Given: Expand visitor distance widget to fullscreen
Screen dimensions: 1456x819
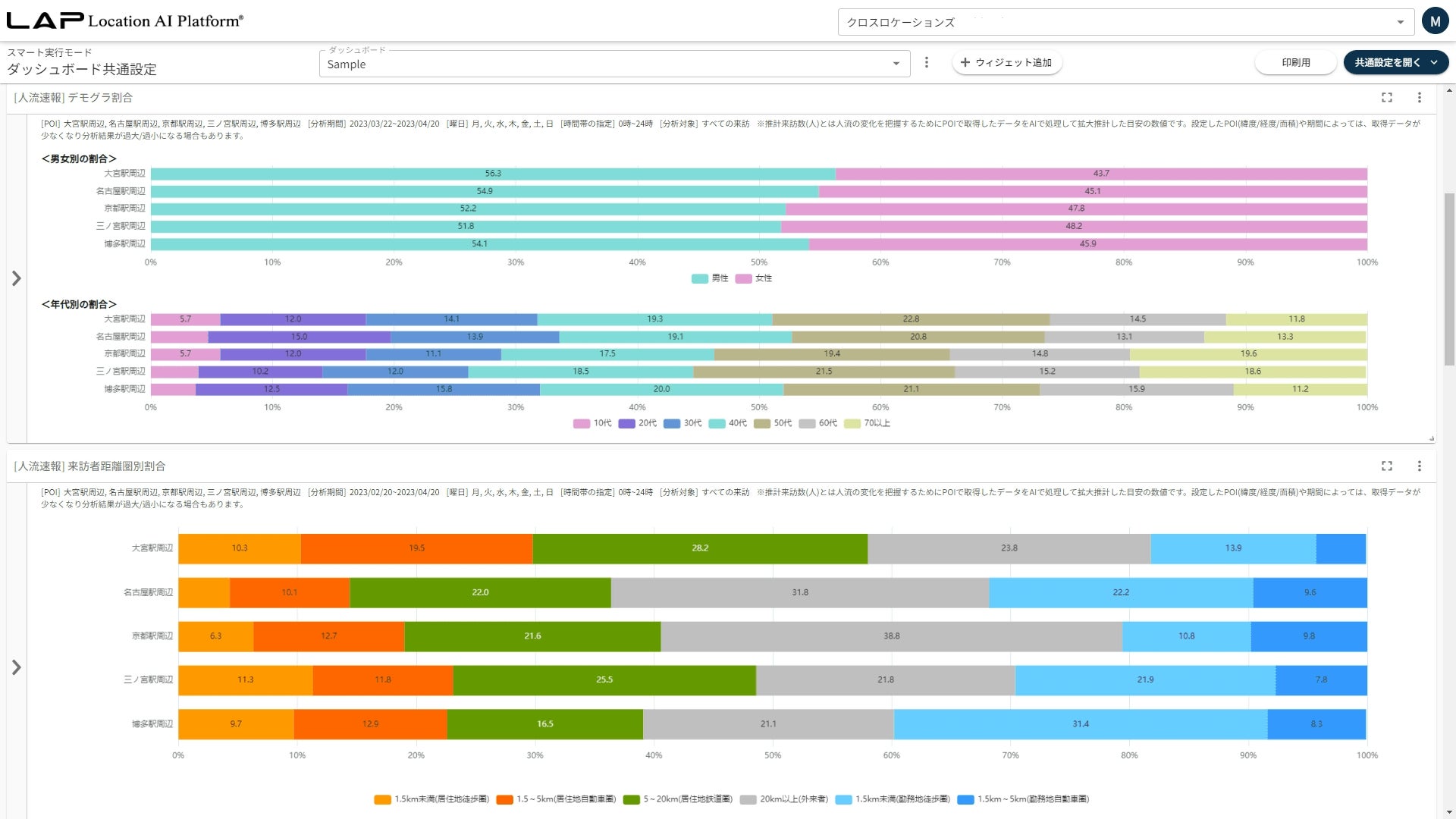Looking at the screenshot, I should click(1387, 466).
